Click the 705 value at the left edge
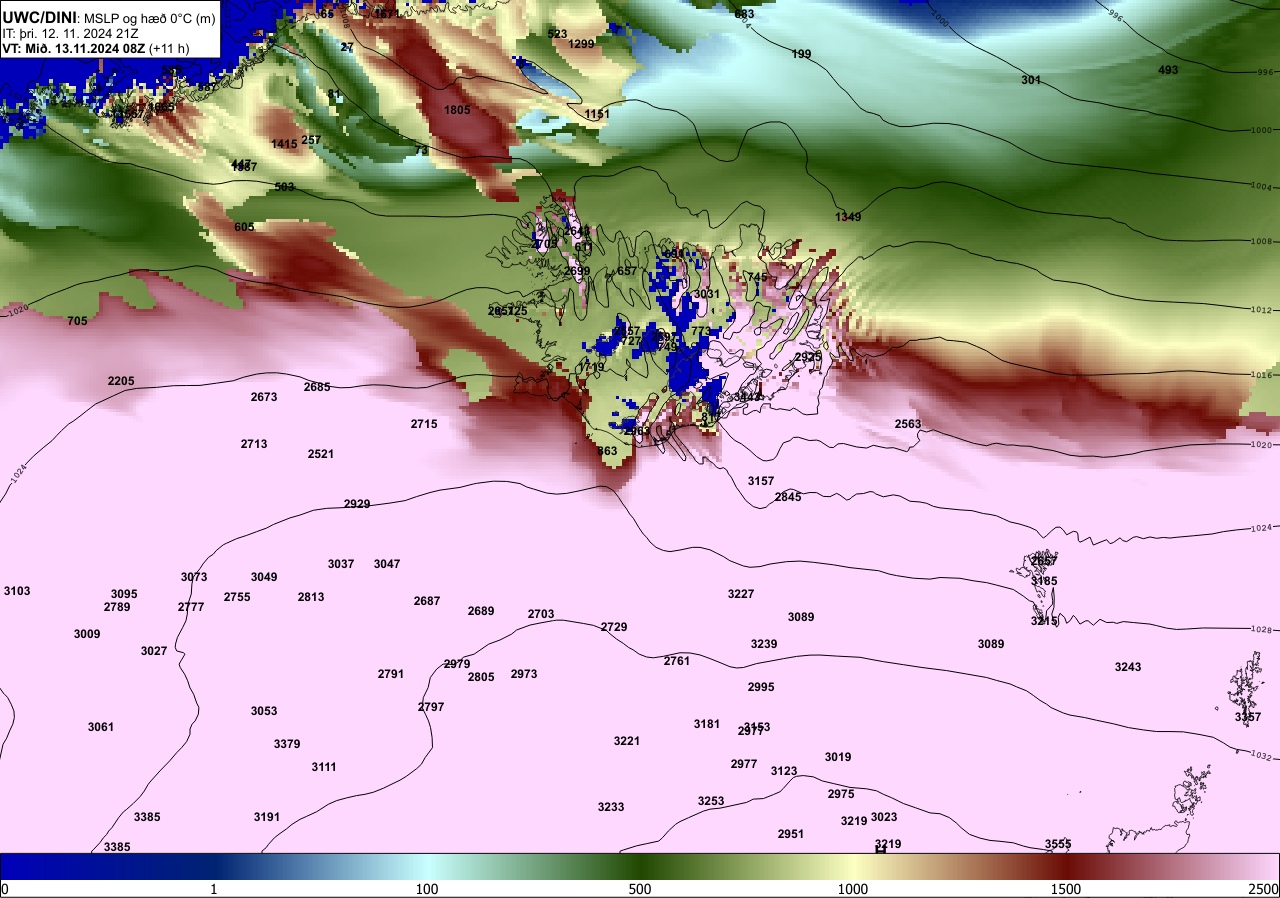The height and width of the screenshot is (898, 1280). 77,321
